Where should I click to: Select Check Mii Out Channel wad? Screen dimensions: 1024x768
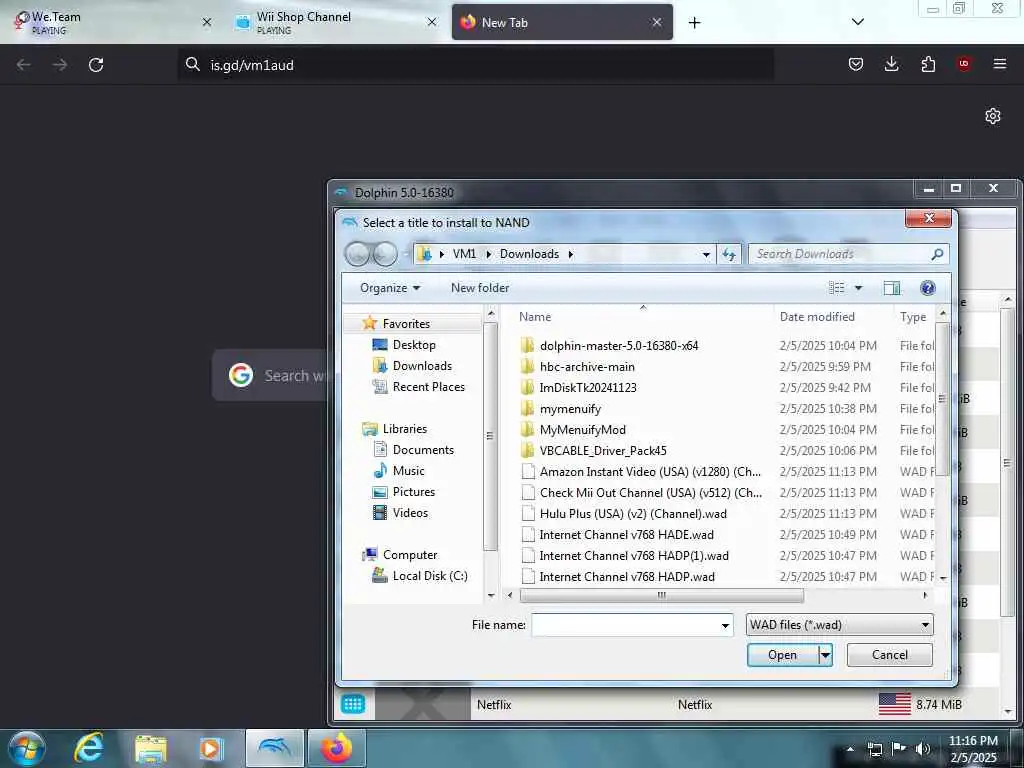pos(650,492)
